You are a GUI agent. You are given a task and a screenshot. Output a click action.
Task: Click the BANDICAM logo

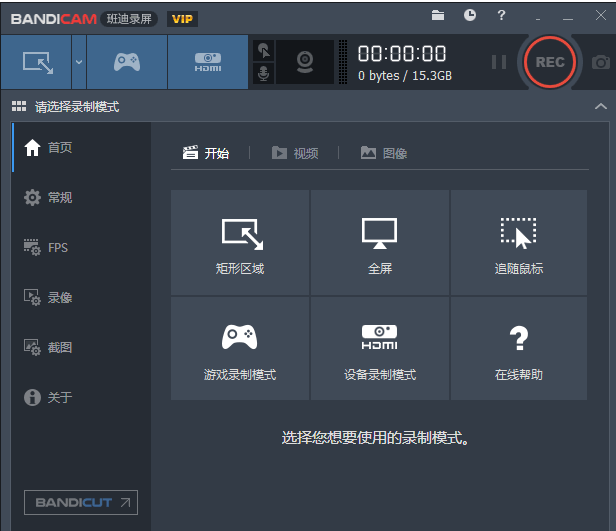[54, 19]
